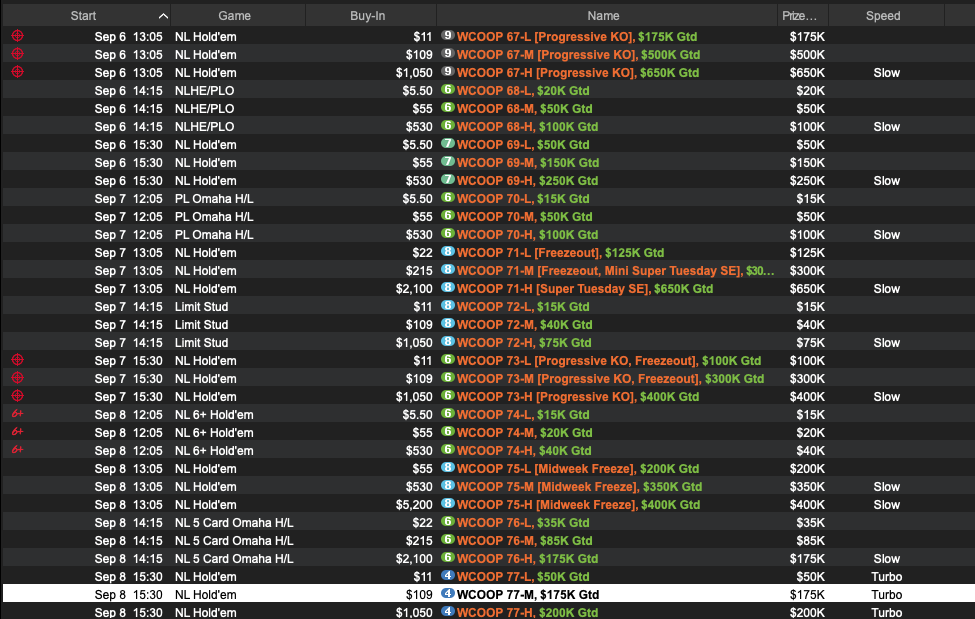Select the $2,100 buy-in of WCOOP 76-H
This screenshot has width=975, height=619.
(x=414, y=559)
